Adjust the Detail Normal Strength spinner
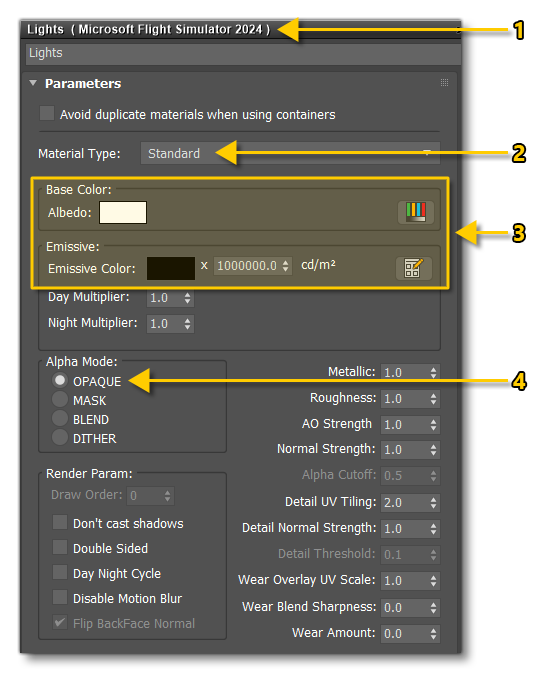536x673 pixels. 434,529
